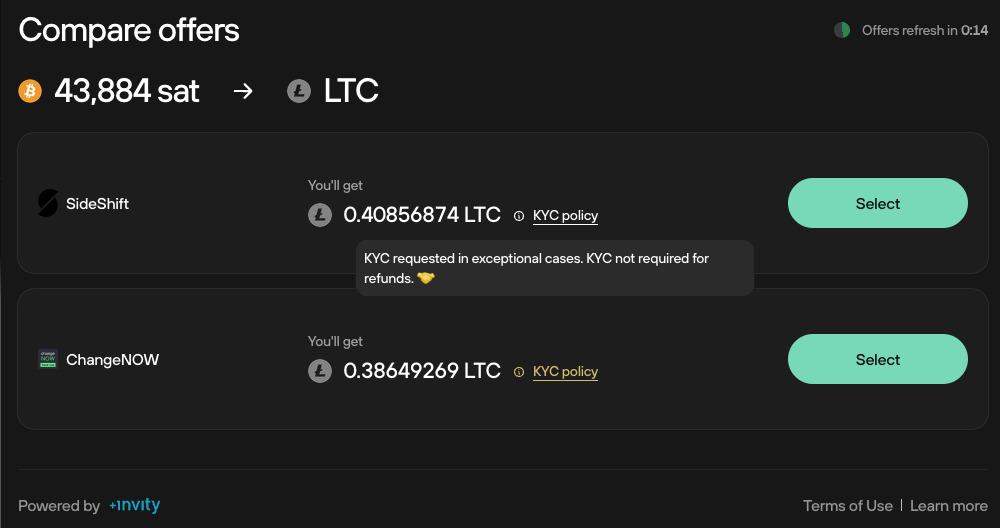
Task: Click the Litecoin icon next to the LTC heading
Action: 298,91
